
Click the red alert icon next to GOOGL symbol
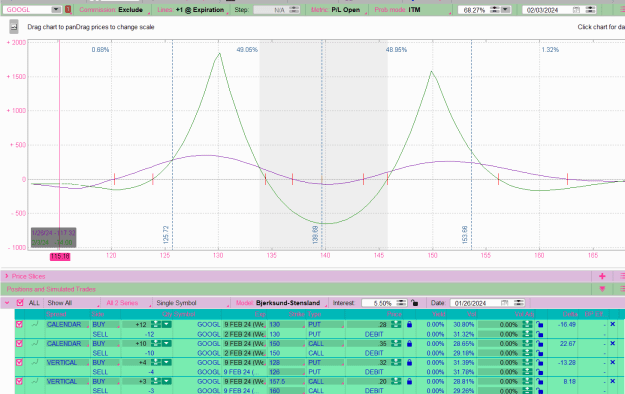68,10
